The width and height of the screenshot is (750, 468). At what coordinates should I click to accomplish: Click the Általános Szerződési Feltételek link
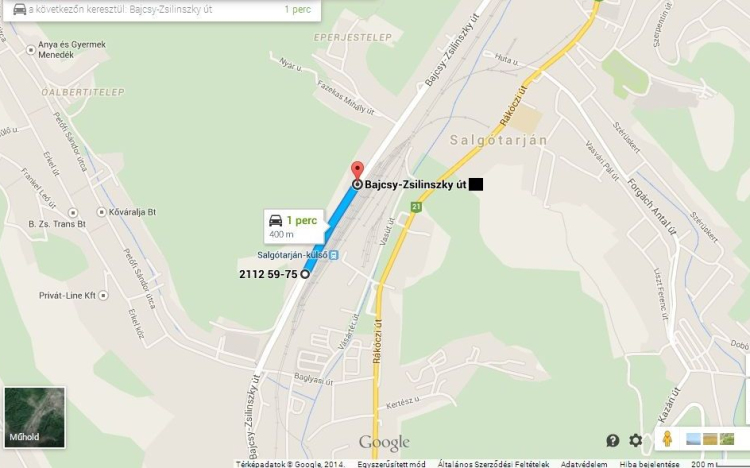(493, 464)
